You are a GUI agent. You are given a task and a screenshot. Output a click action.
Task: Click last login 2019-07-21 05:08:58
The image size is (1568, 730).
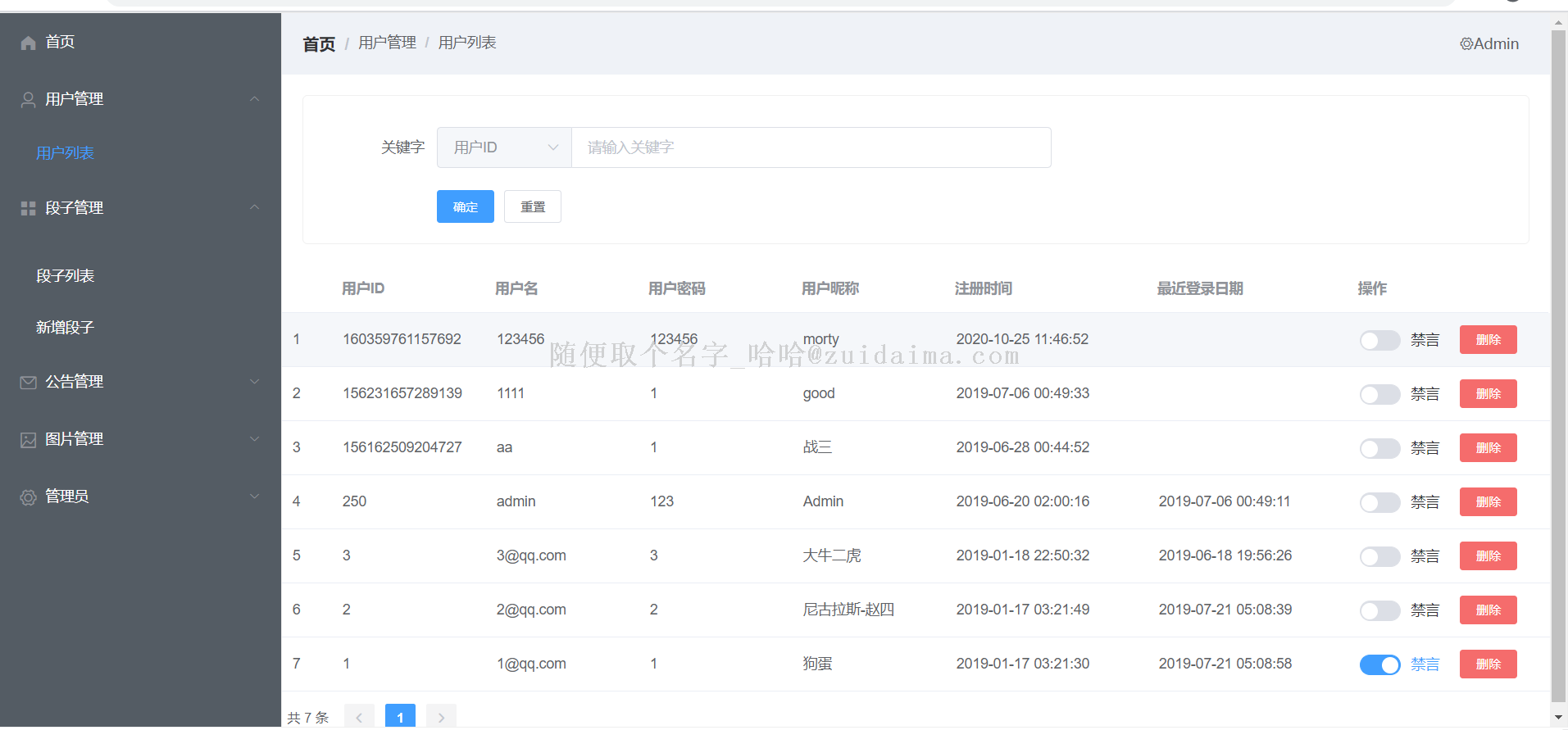coord(1225,664)
